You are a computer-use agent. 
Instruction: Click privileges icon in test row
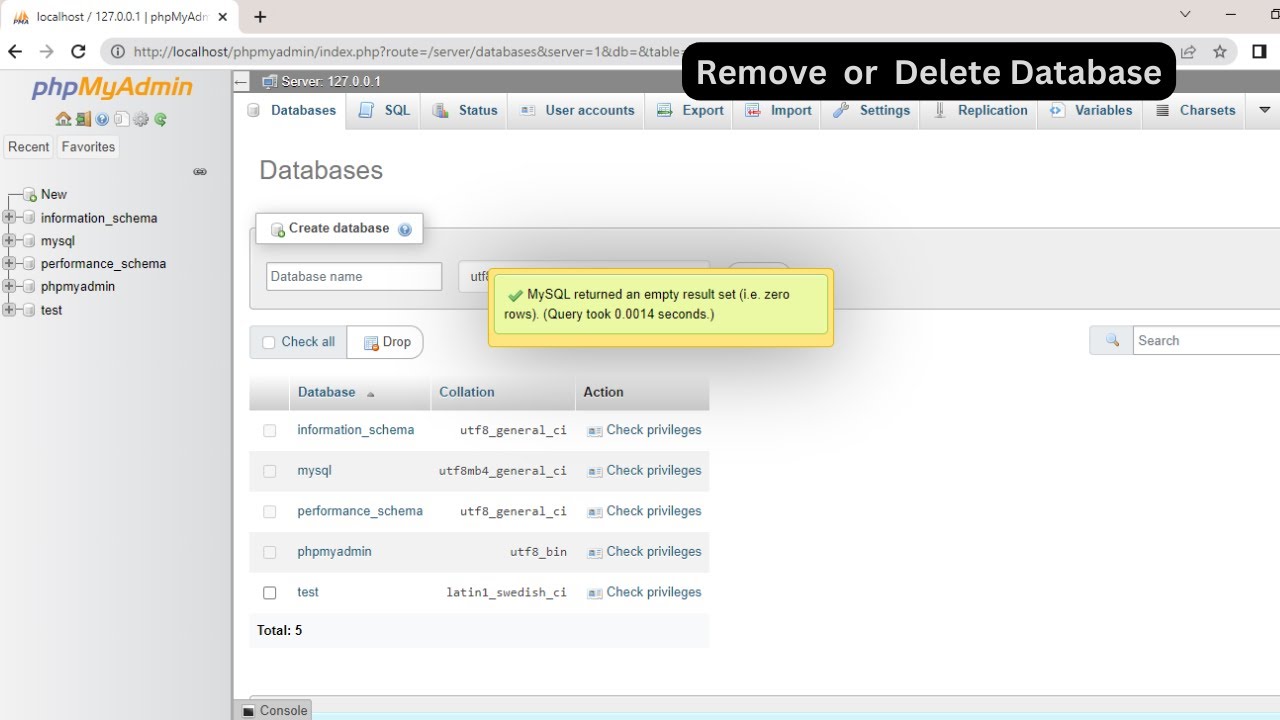pyautogui.click(x=595, y=593)
